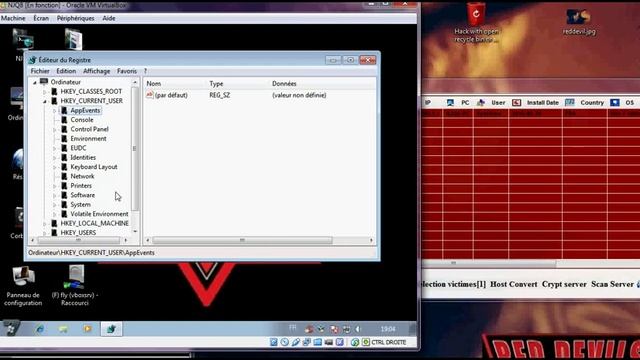Collapse the Ordinateur root node
Viewport: 640px width, 360px height.
point(35,82)
